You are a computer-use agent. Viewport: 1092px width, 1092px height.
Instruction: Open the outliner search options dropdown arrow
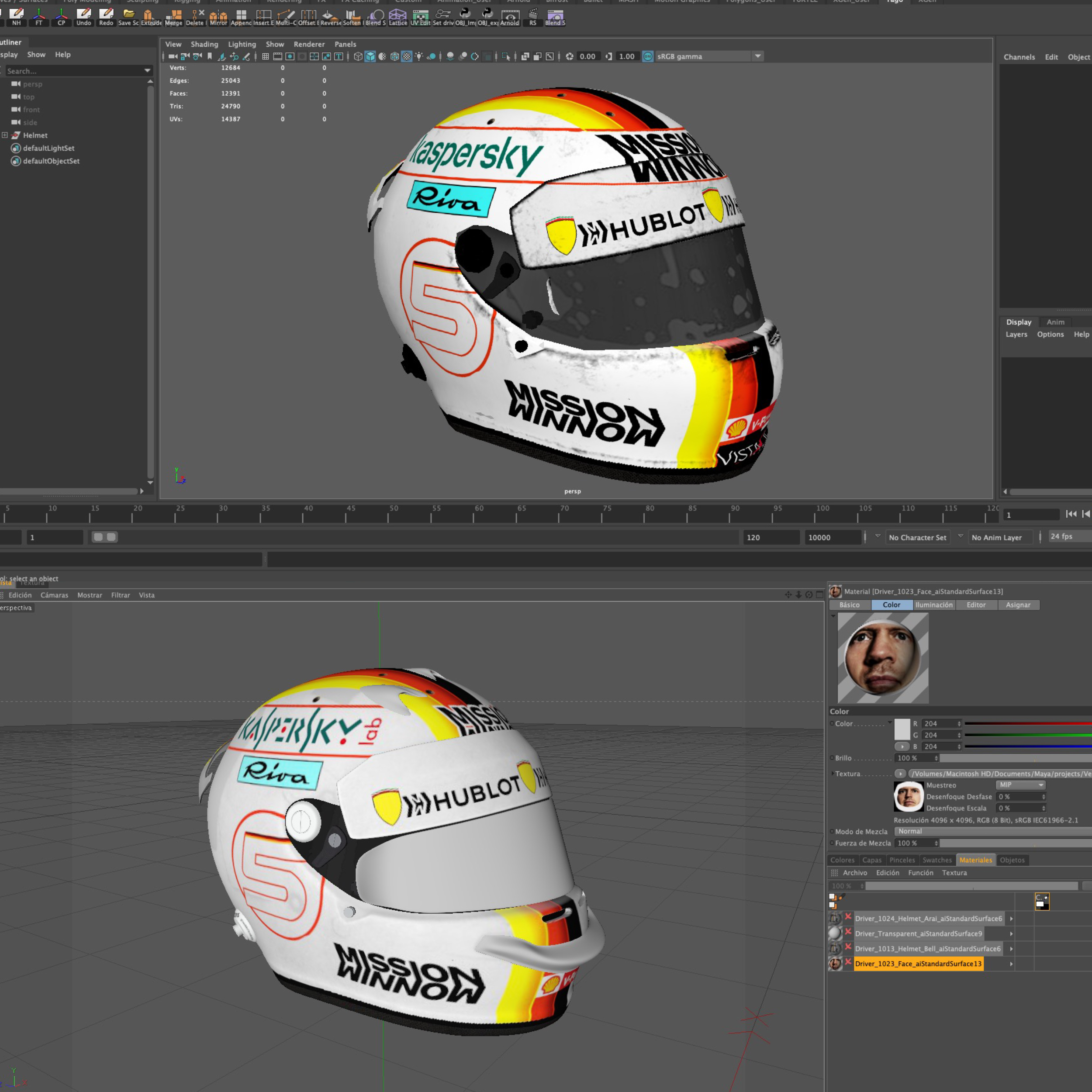pos(148,71)
